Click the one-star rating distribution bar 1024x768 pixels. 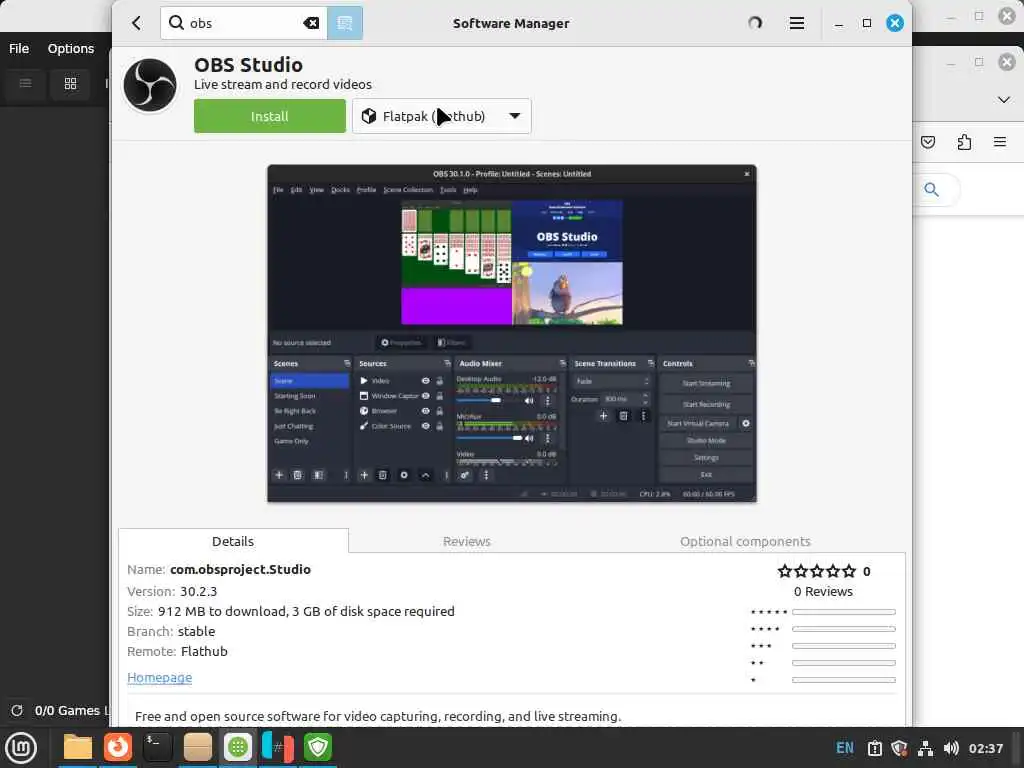click(x=843, y=680)
